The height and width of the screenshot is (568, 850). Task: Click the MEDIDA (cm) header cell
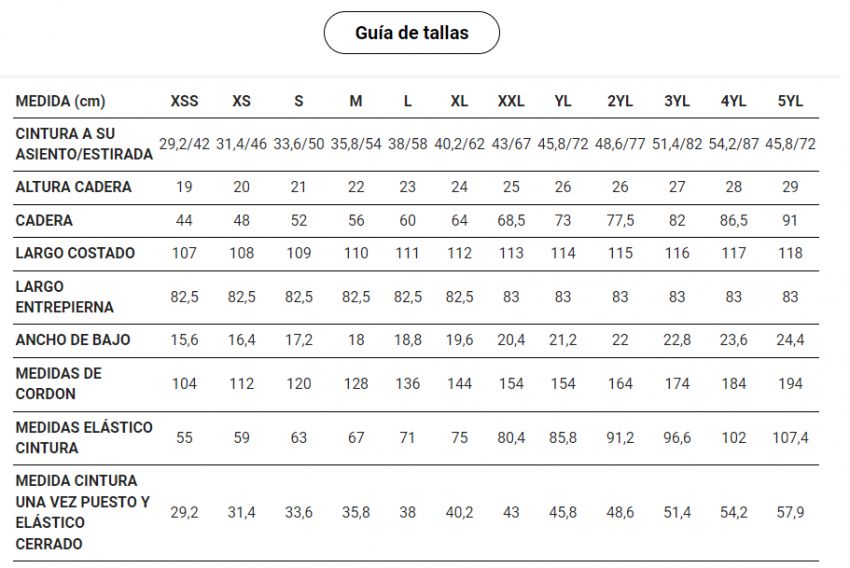pyautogui.click(x=60, y=101)
